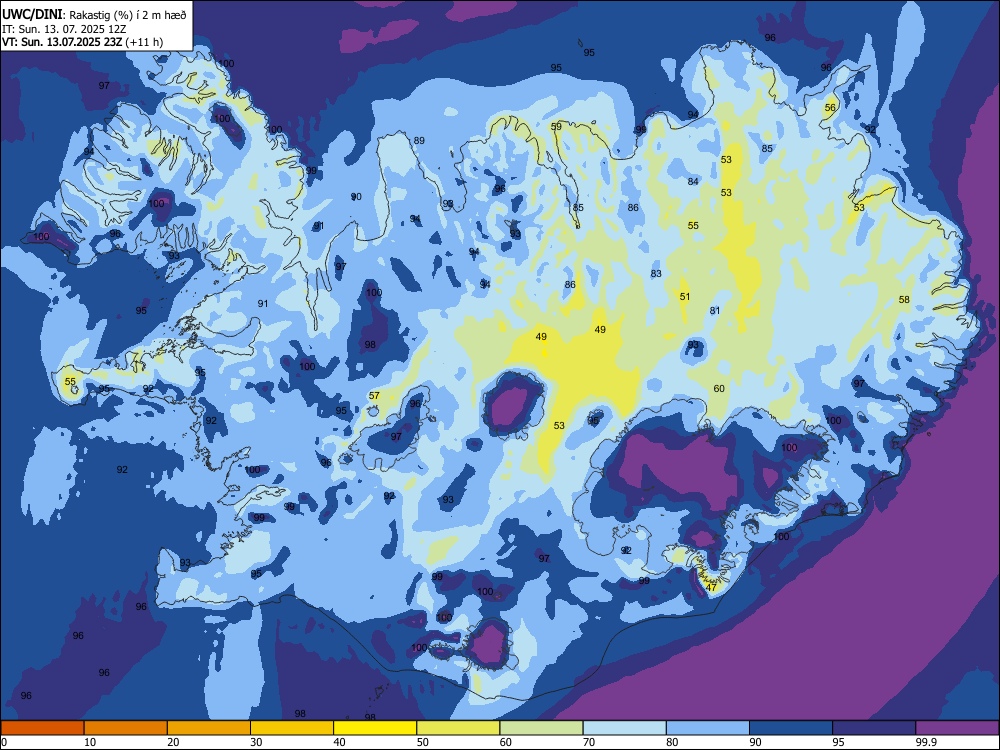
Task: Click the colour scale label '0'
Action: (x=4, y=742)
